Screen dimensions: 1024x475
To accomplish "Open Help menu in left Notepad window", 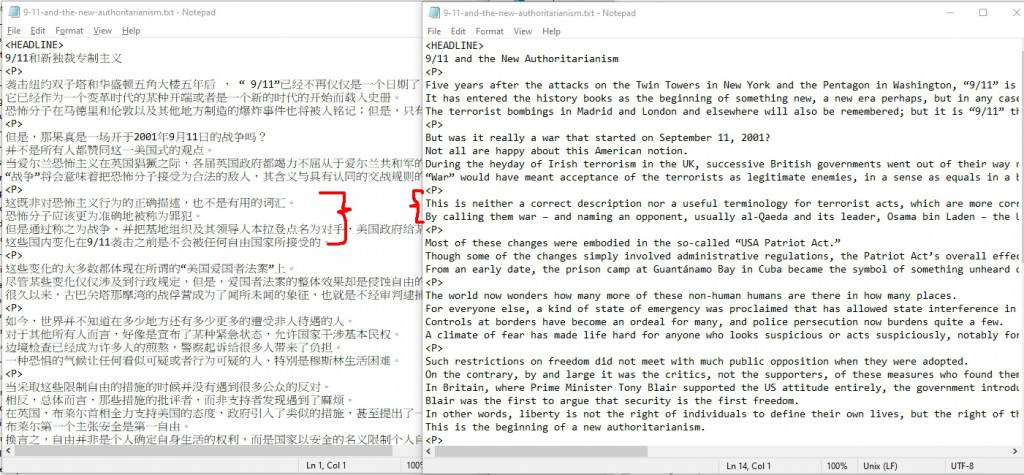I will point(131,31).
